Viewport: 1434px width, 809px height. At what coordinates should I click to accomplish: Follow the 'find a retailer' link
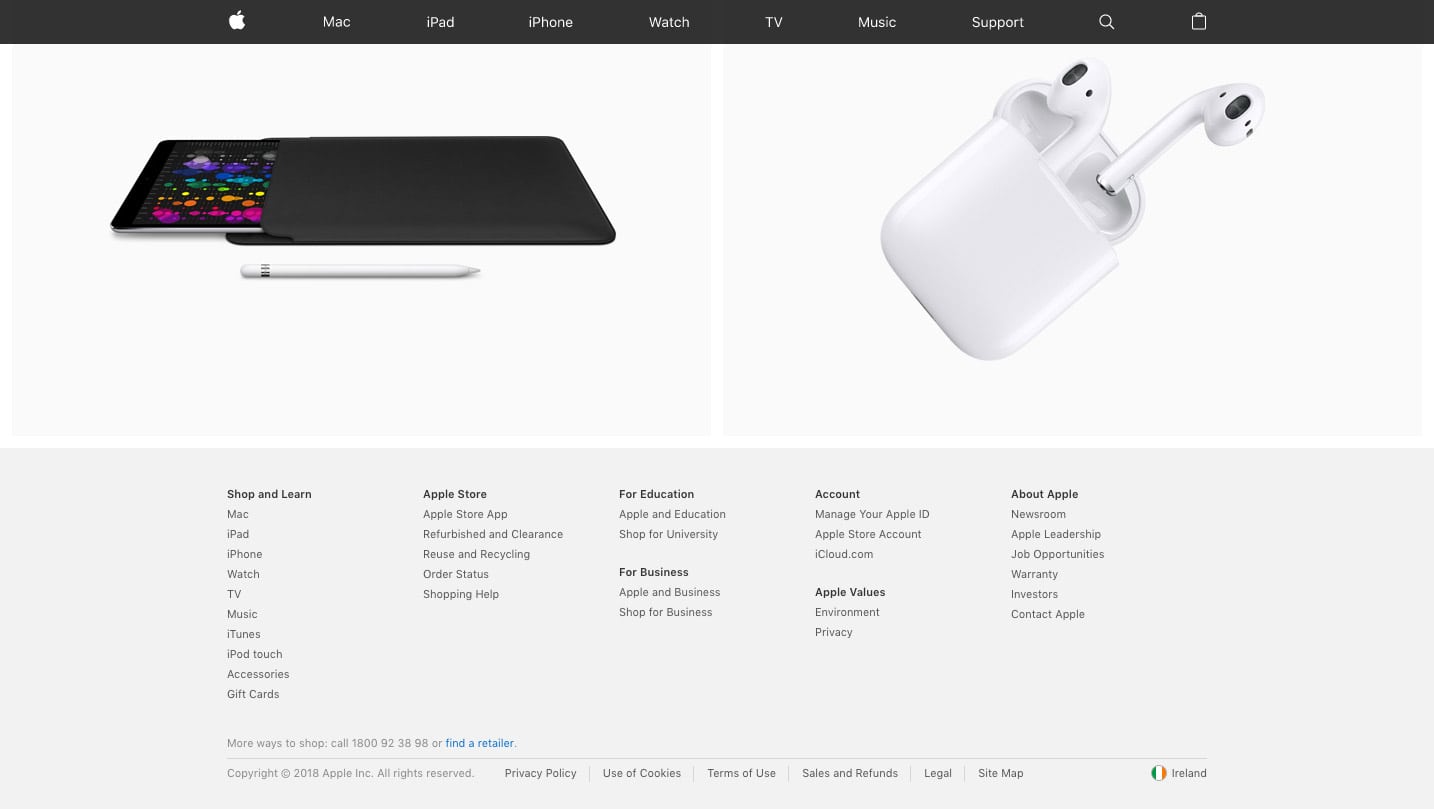(x=480, y=743)
